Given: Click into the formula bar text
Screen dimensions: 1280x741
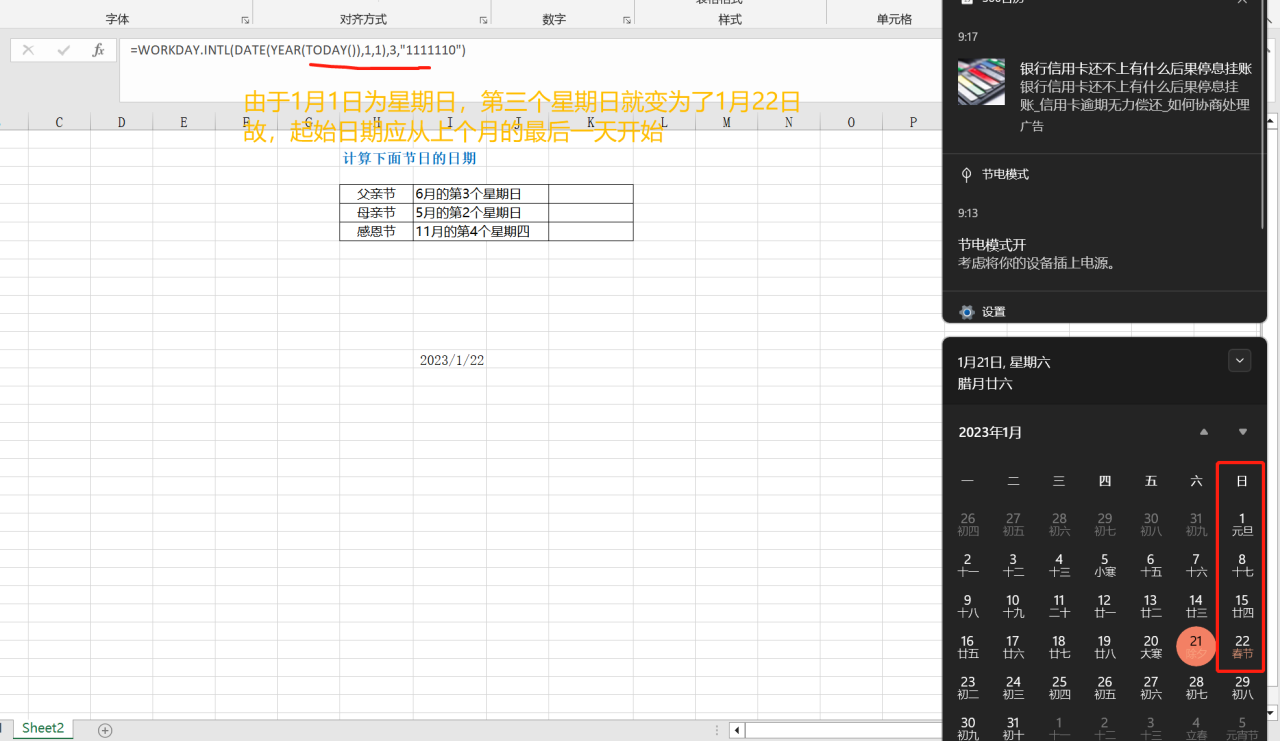Looking at the screenshot, I should pyautogui.click(x=298, y=50).
